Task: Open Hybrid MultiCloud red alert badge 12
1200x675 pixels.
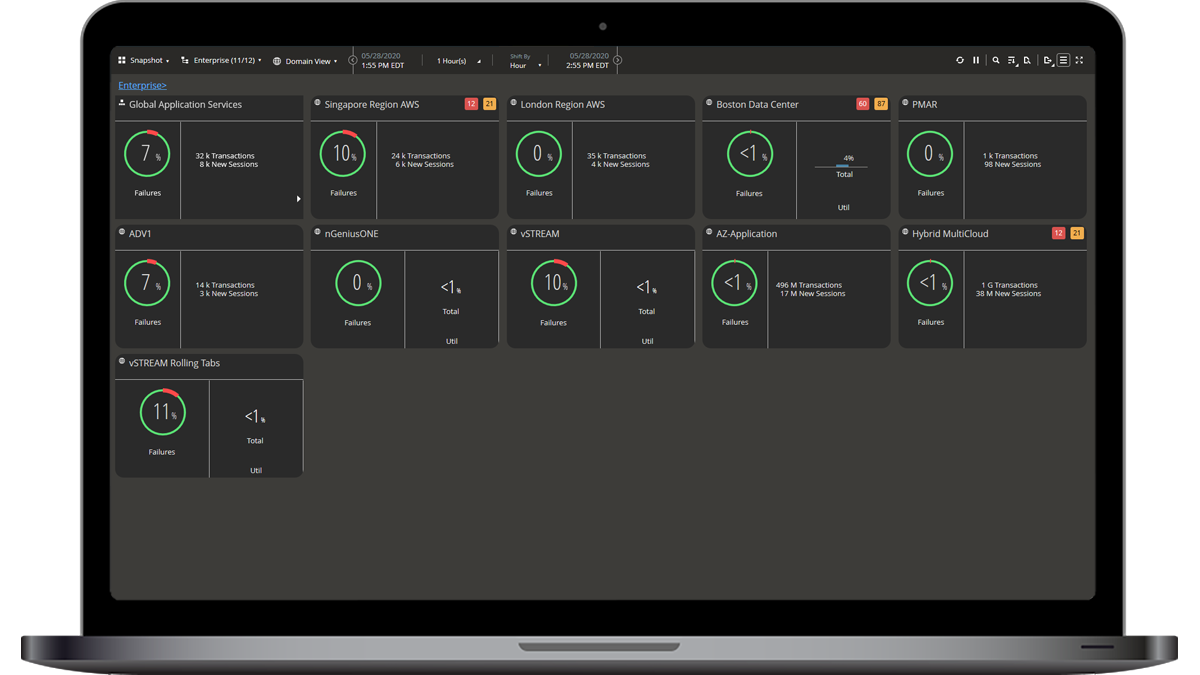Action: point(1059,233)
